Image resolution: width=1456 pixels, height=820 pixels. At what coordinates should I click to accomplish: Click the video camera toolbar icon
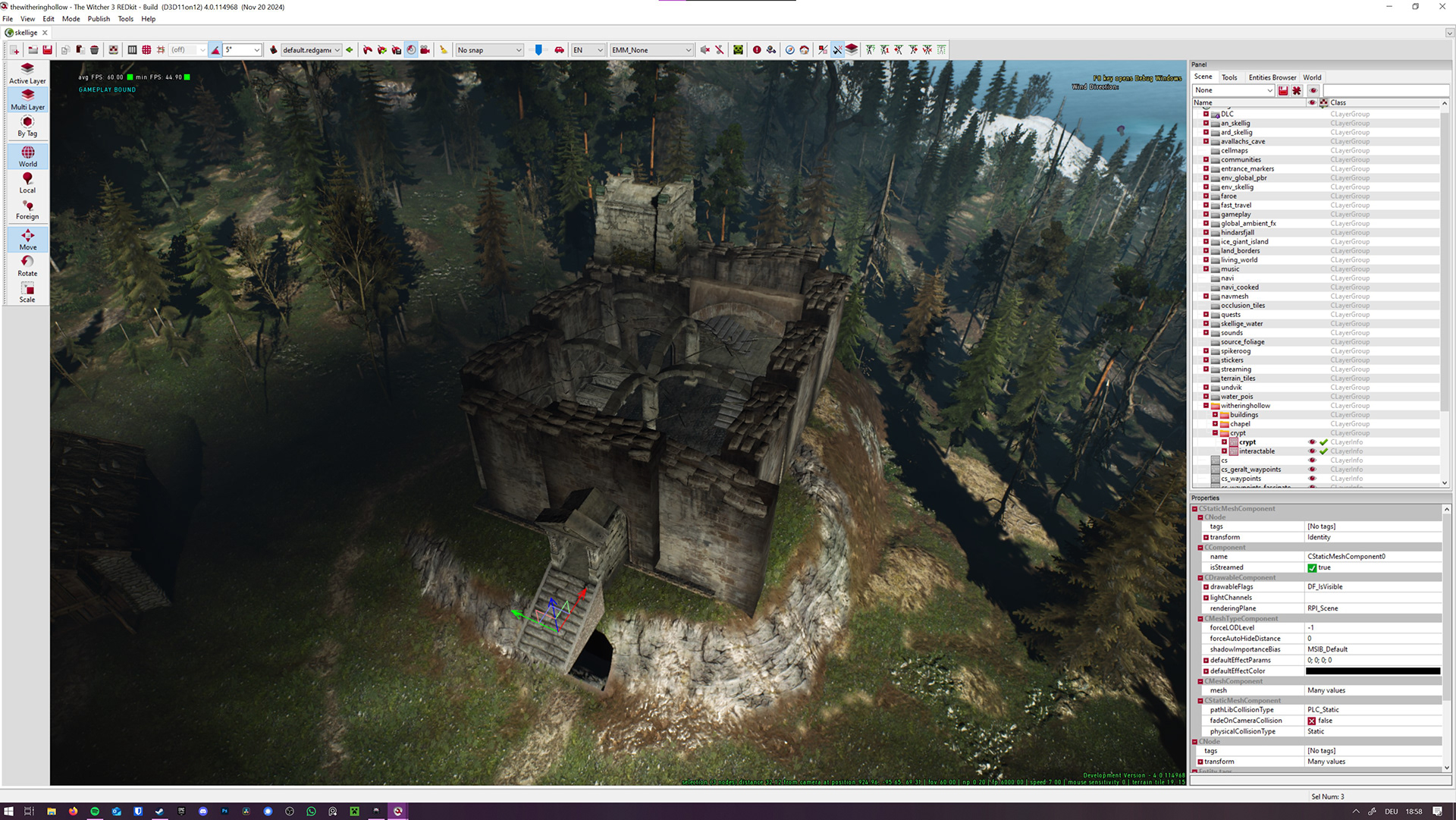point(425,50)
